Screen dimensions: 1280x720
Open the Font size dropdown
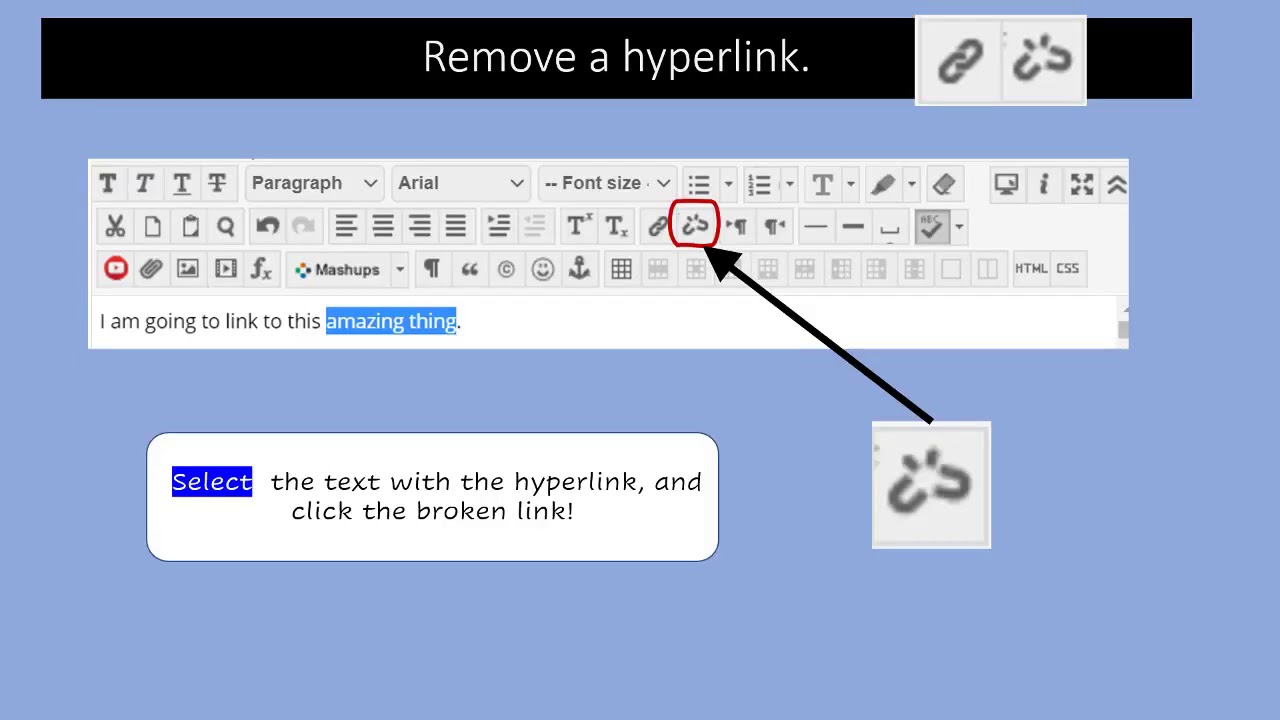[607, 183]
